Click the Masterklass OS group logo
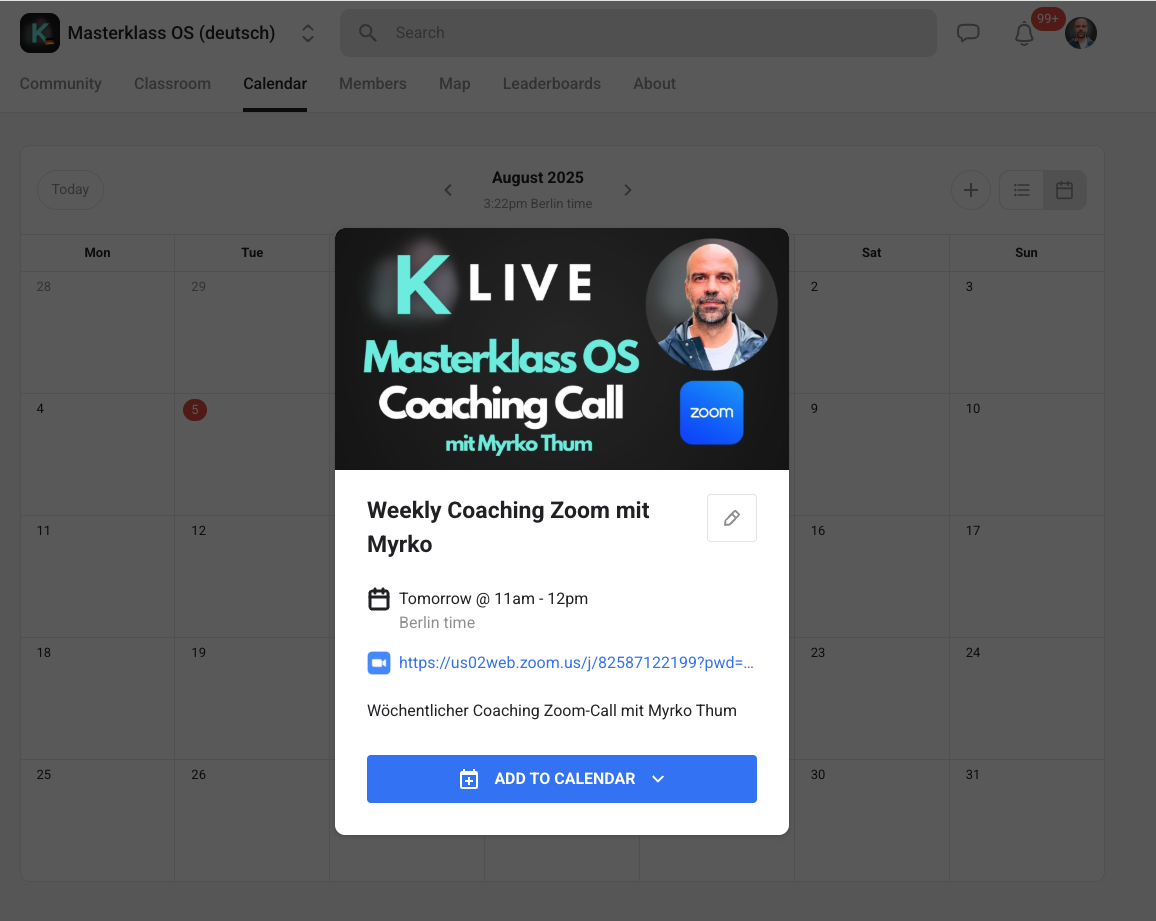Image resolution: width=1156 pixels, height=921 pixels. (x=40, y=33)
